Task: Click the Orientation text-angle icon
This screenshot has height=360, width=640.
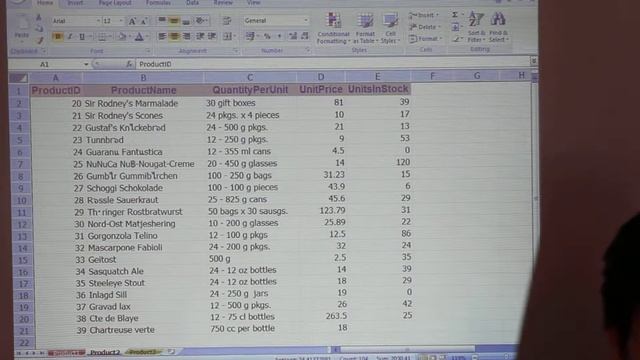Action: [200, 20]
